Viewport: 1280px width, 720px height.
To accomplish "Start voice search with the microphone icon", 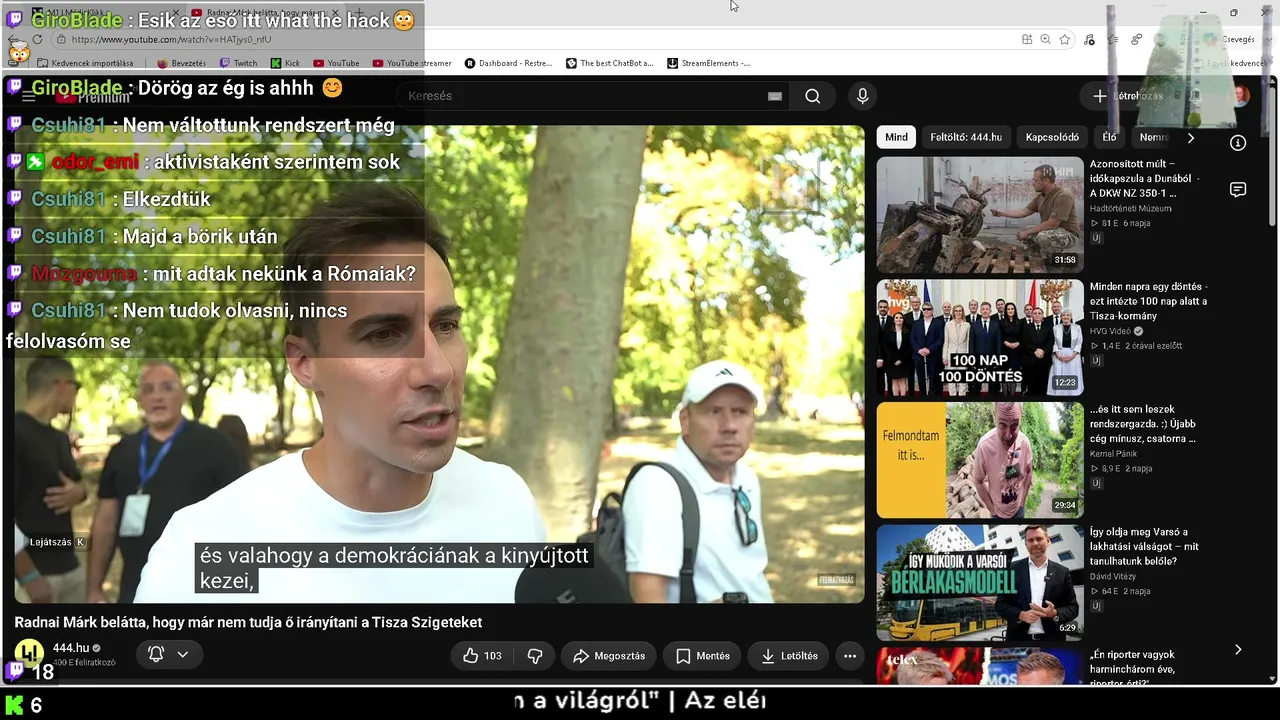I will click(862, 96).
